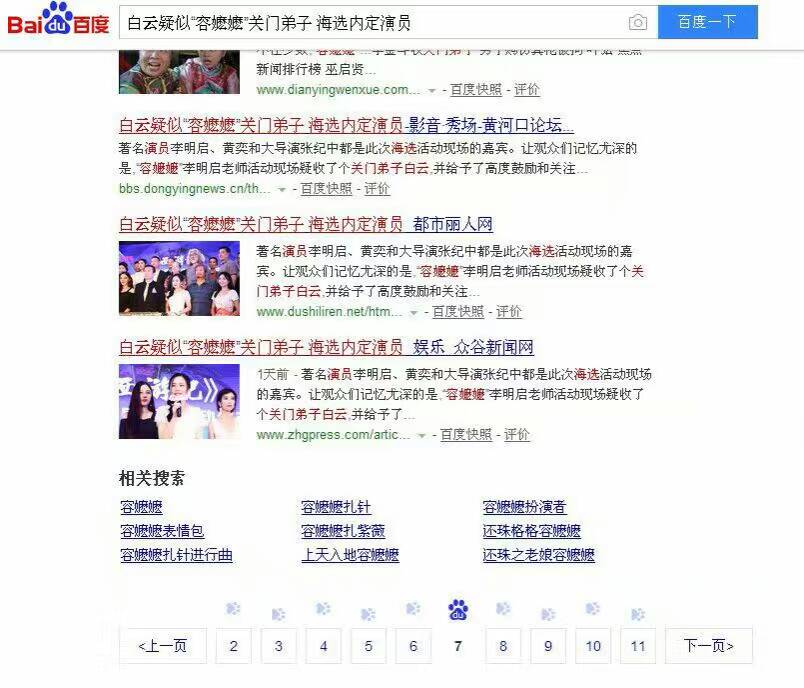Click paw icon above page 8
The width and height of the screenshot is (804, 688).
pos(503,609)
